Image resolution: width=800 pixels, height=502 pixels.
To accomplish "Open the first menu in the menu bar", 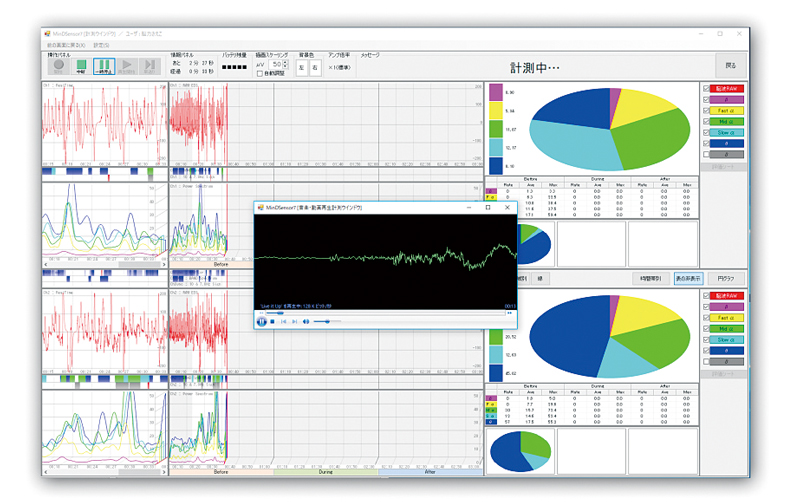I will tap(66, 45).
